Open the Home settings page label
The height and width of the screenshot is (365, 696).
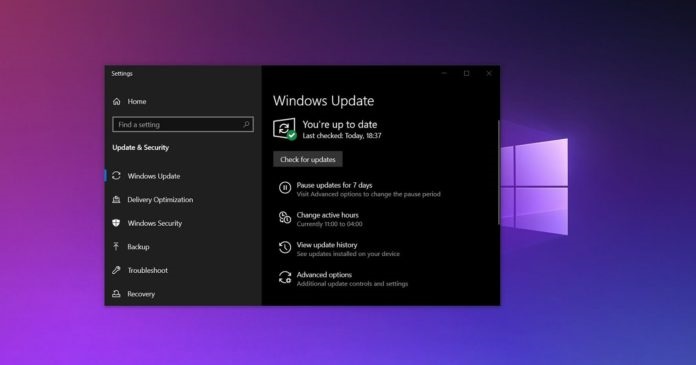coord(137,102)
